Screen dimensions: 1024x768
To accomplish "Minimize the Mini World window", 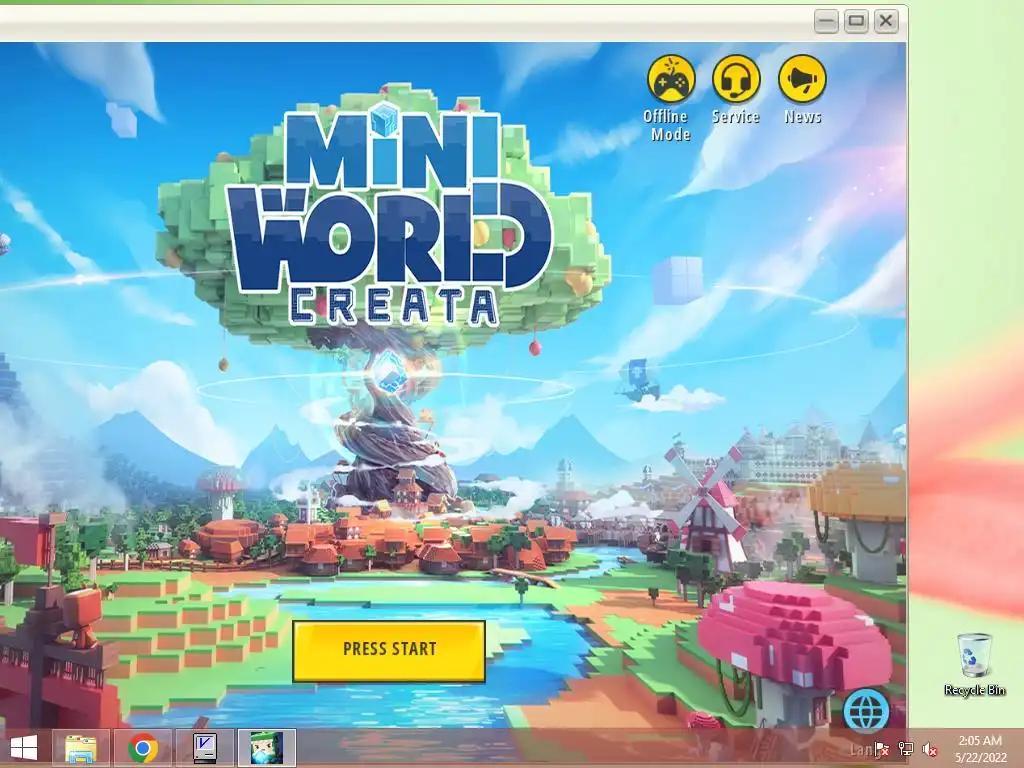I will (826, 21).
